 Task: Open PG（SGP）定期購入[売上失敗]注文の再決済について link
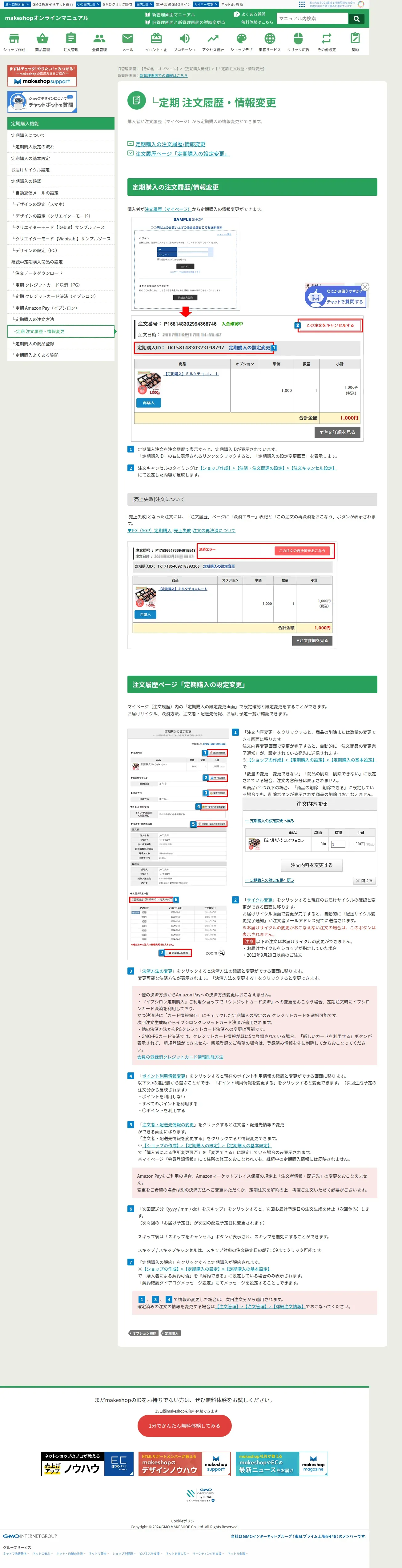(181, 531)
